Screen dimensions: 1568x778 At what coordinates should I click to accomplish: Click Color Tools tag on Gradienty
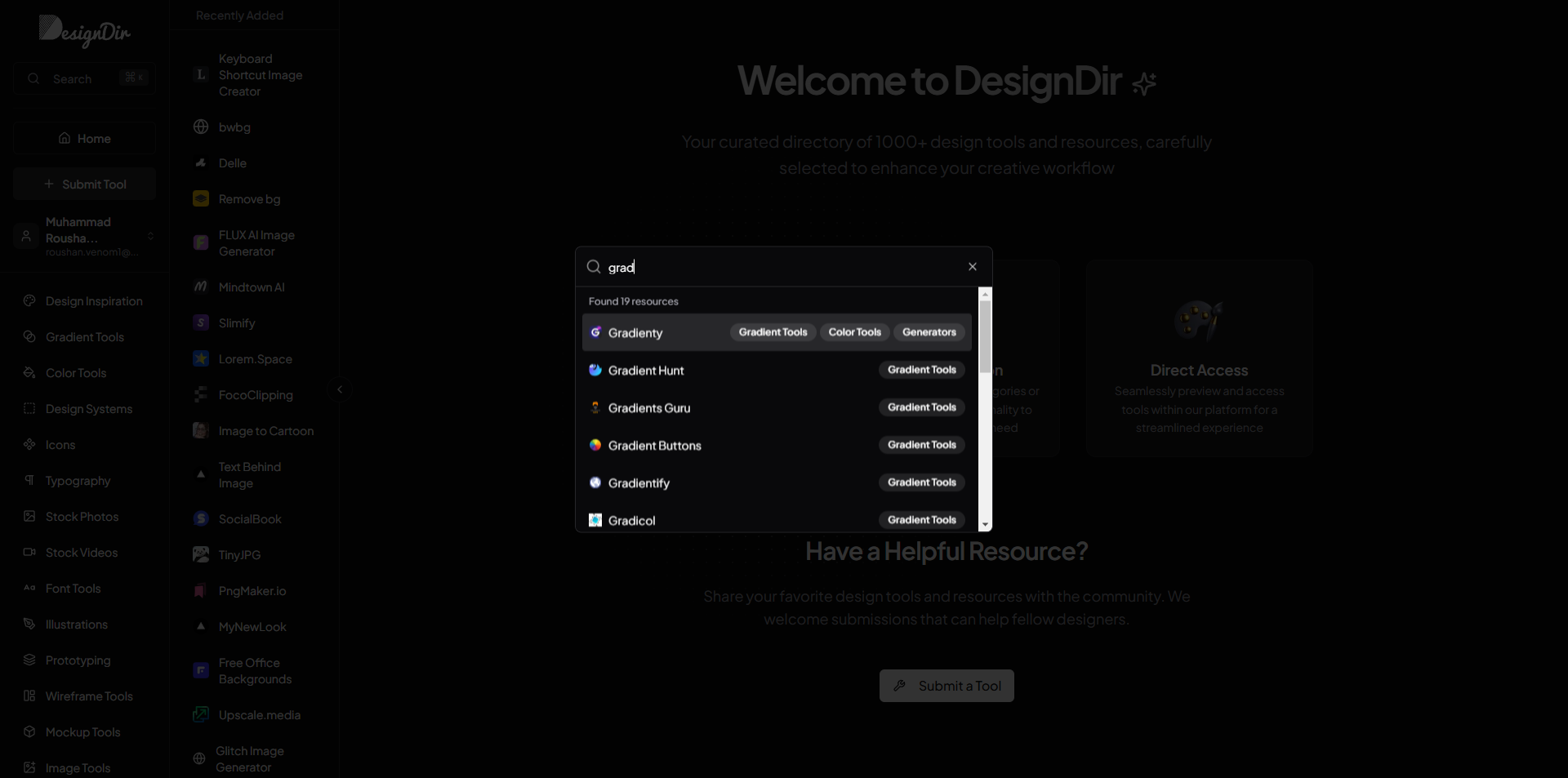[854, 332]
